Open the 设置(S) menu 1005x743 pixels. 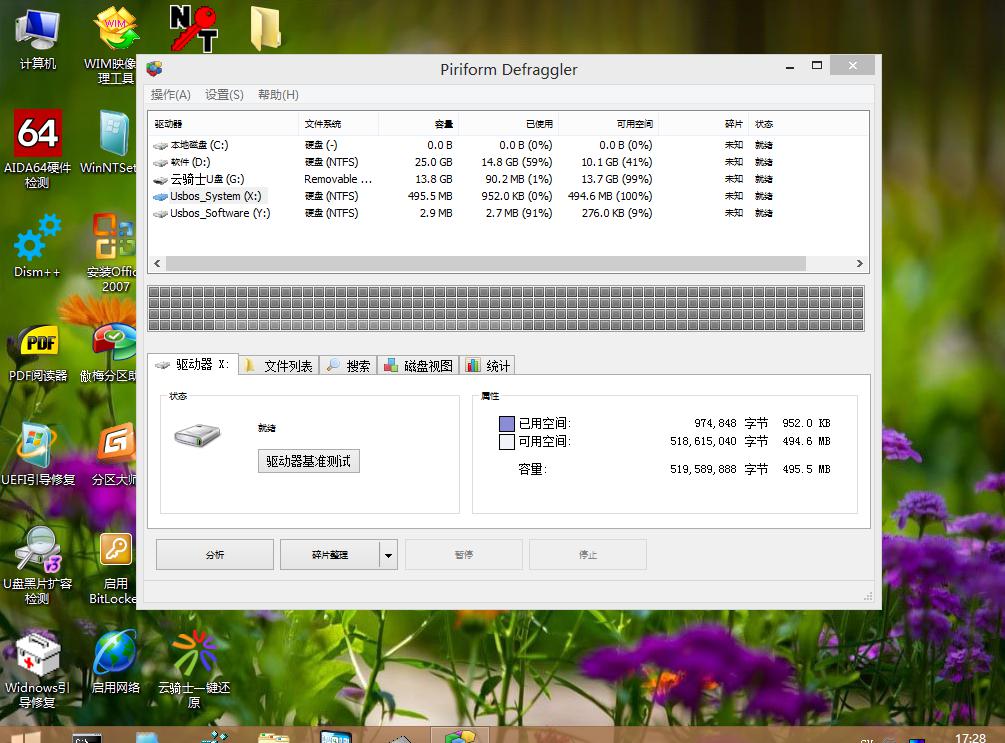tap(224, 95)
